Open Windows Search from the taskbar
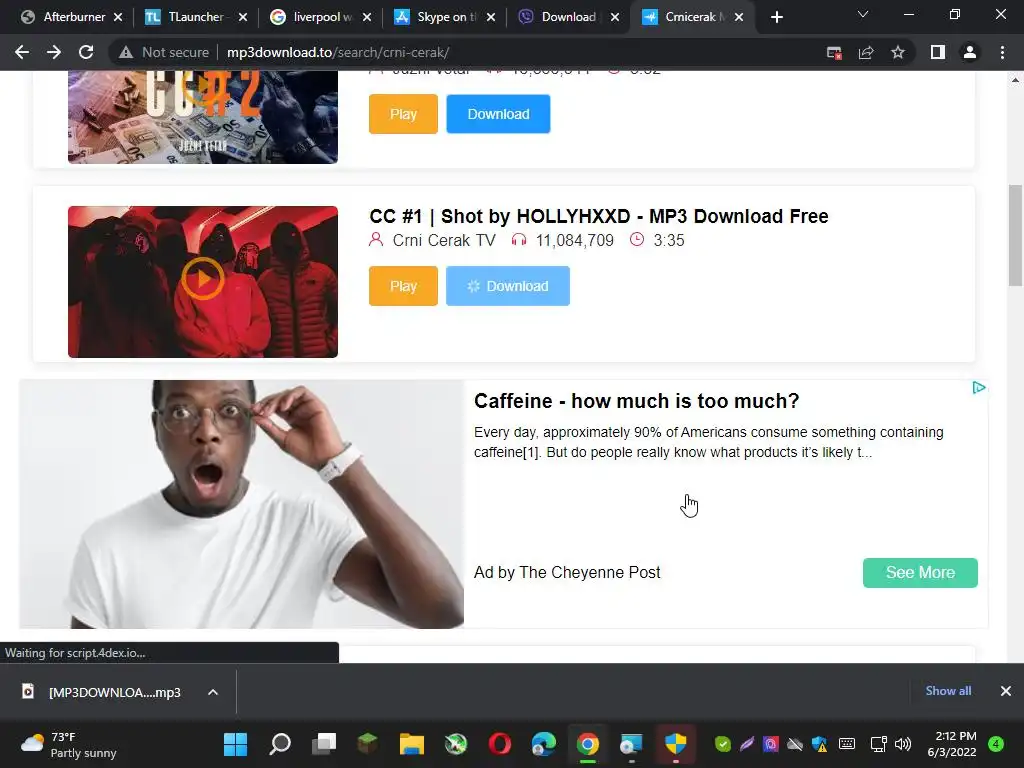The height and width of the screenshot is (768, 1024). 280,744
